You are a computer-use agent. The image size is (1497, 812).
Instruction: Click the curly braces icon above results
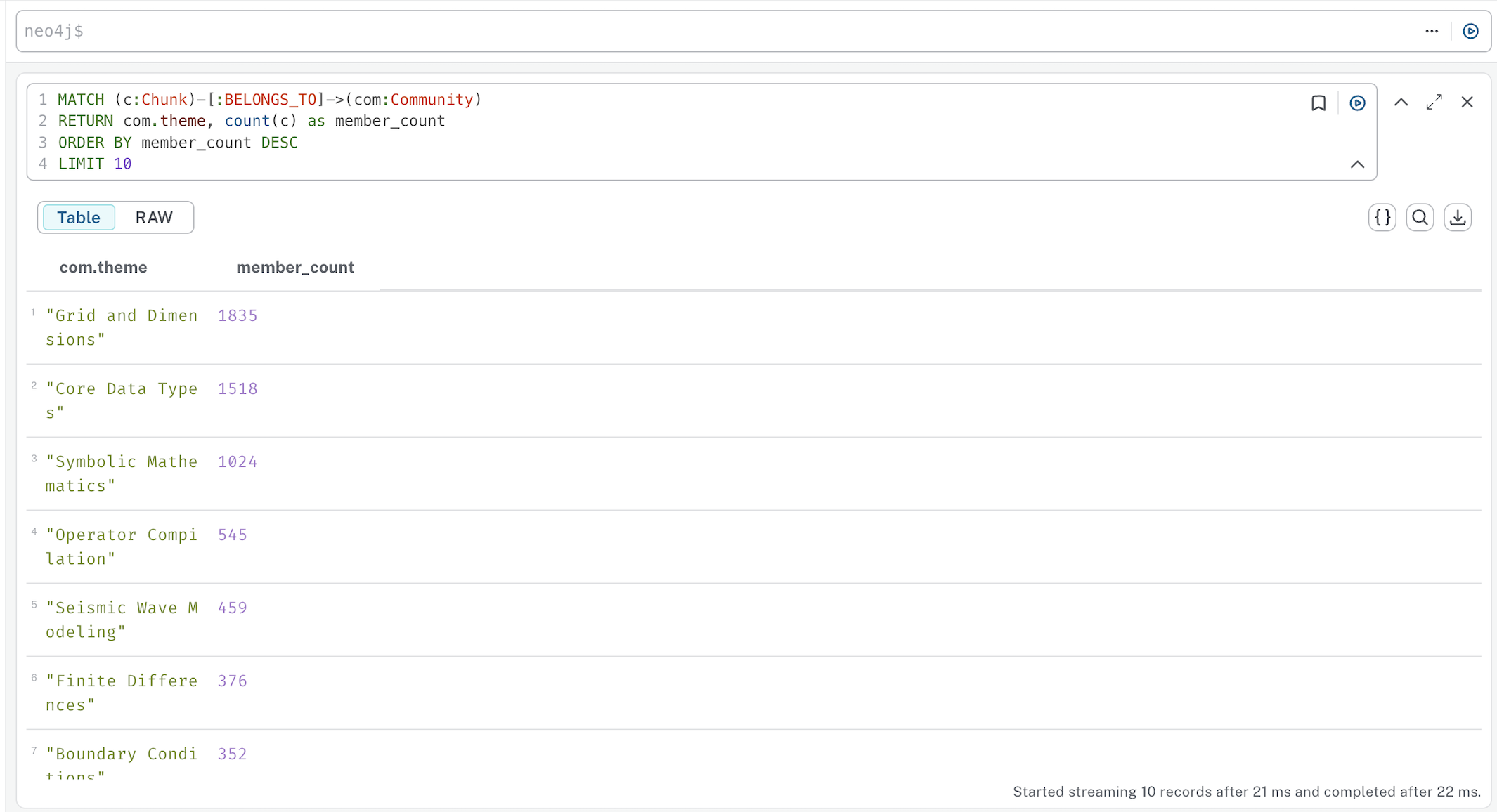pyautogui.click(x=1382, y=218)
